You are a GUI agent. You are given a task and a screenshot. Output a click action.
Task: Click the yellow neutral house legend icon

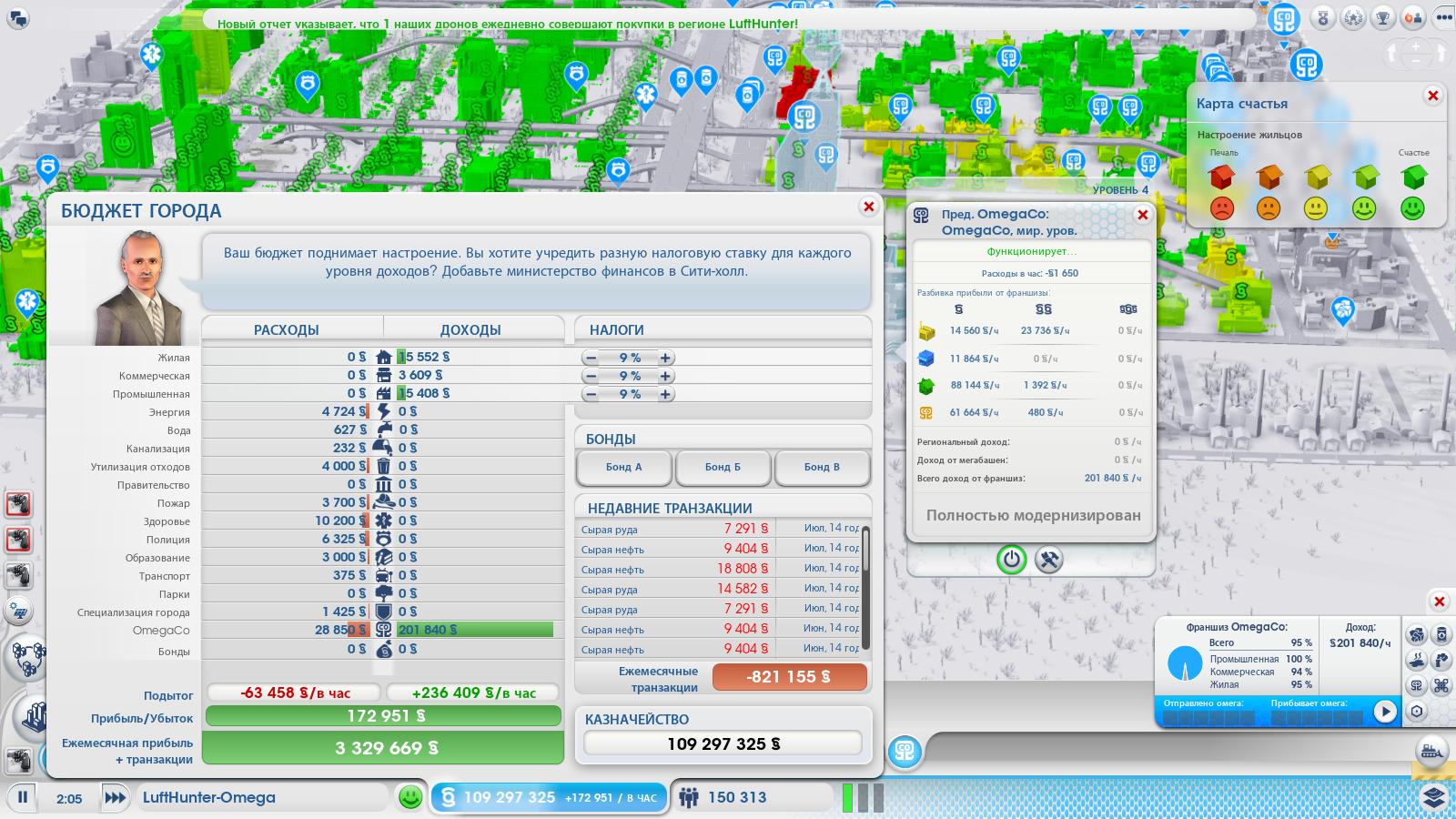[1317, 176]
